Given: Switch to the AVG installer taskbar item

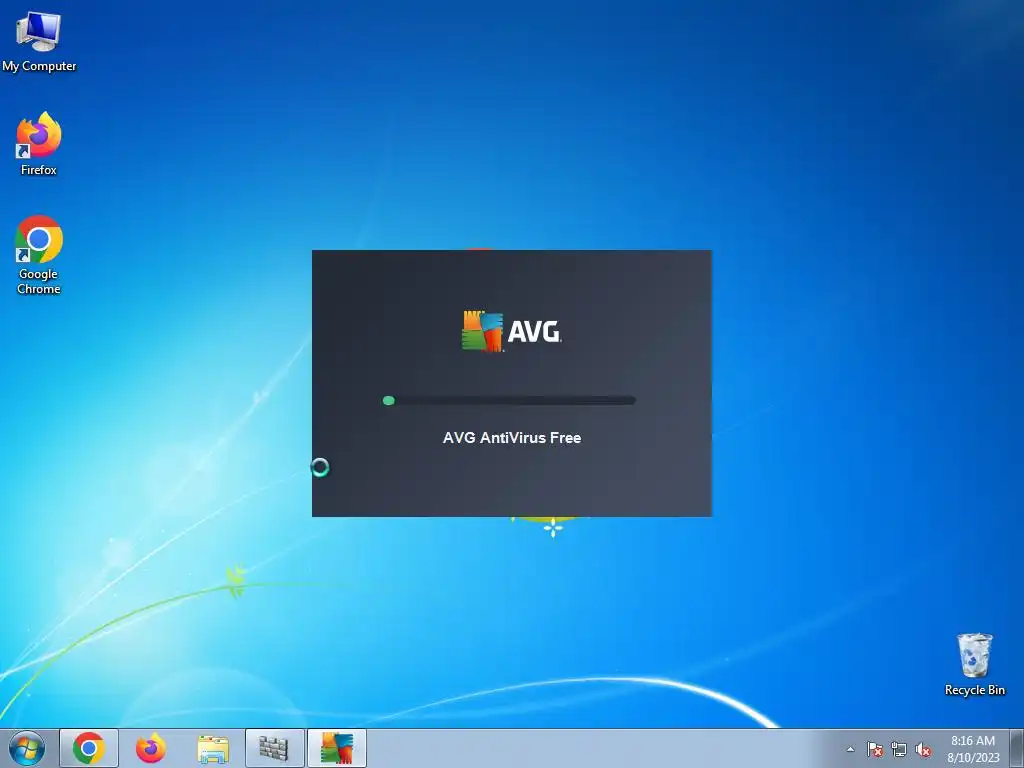Looking at the screenshot, I should pyautogui.click(x=336, y=748).
